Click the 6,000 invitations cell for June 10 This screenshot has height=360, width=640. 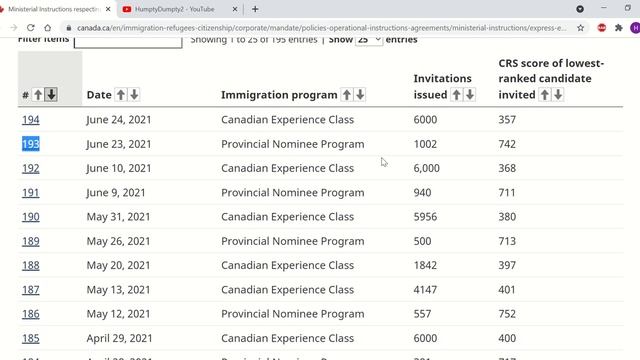[427, 168]
